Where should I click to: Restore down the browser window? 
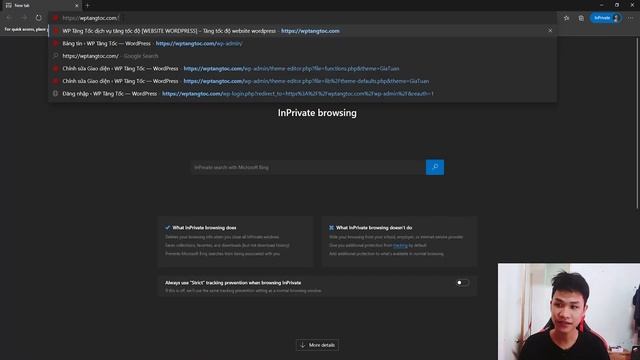click(617, 5)
